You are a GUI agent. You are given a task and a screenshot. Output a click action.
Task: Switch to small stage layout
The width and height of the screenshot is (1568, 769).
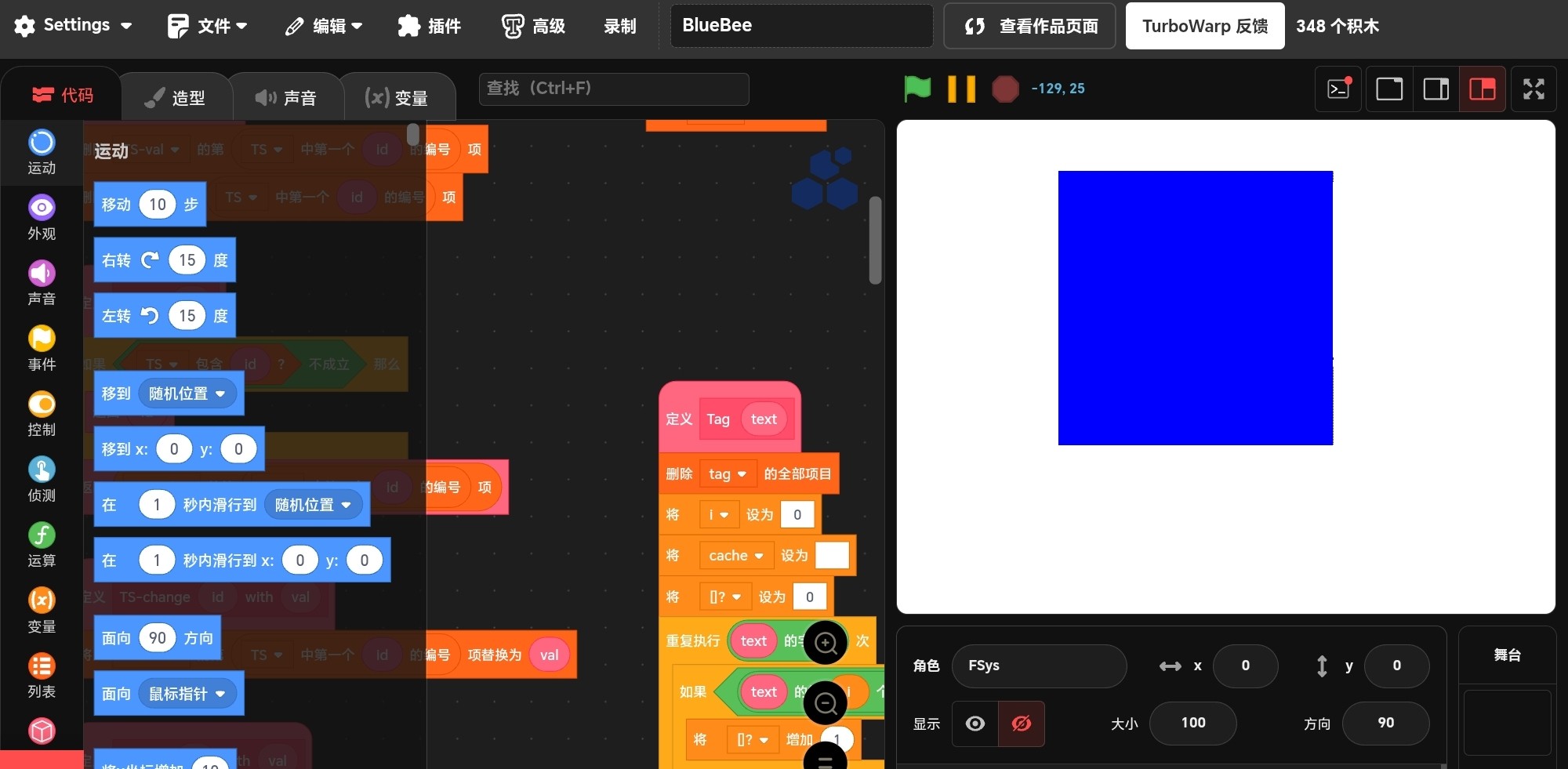[1389, 89]
